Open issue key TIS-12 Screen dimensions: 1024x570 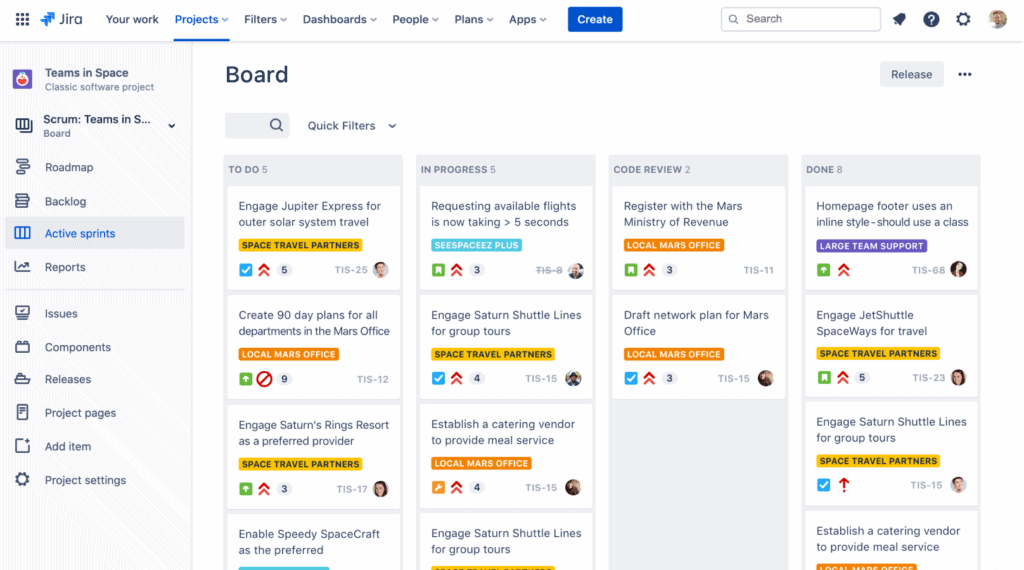(372, 379)
